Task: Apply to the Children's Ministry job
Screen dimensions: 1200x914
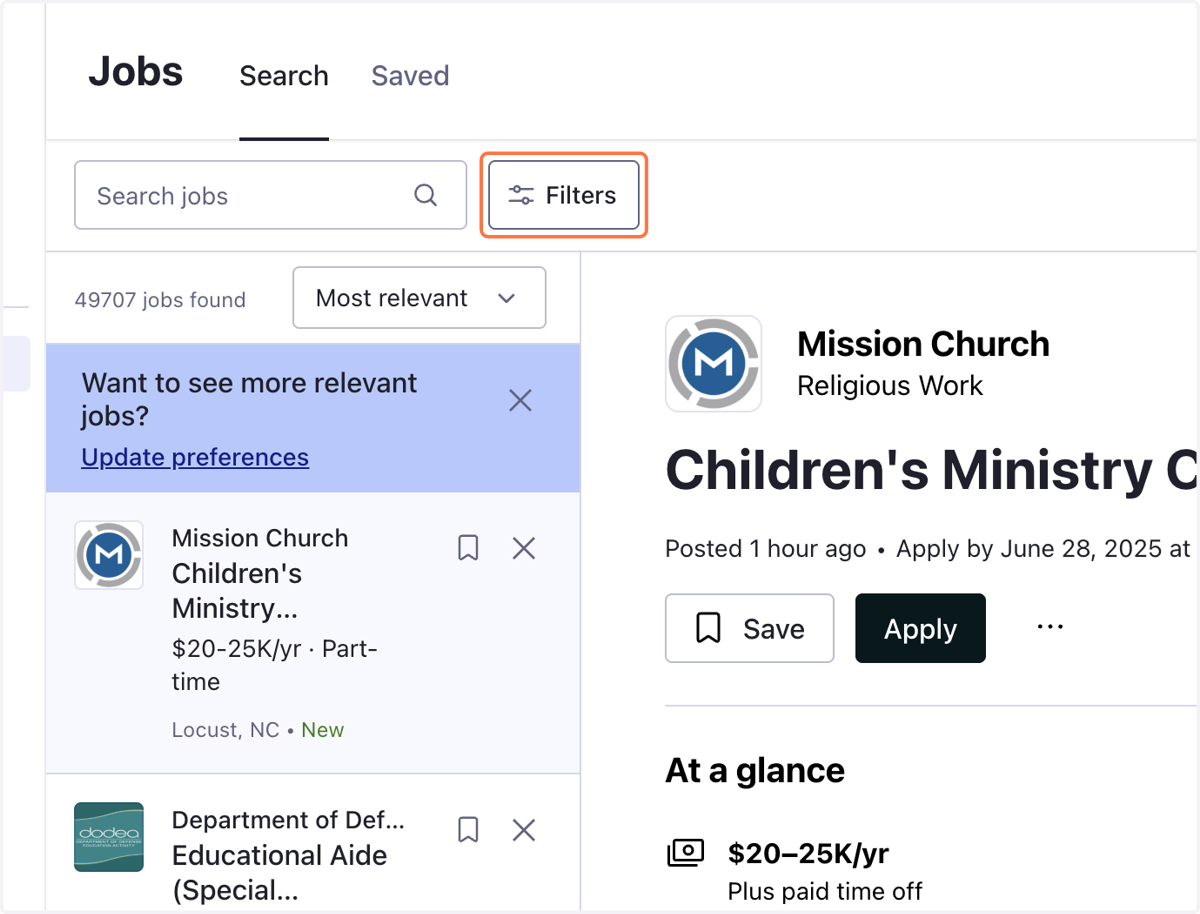Action: pyautogui.click(x=920, y=628)
